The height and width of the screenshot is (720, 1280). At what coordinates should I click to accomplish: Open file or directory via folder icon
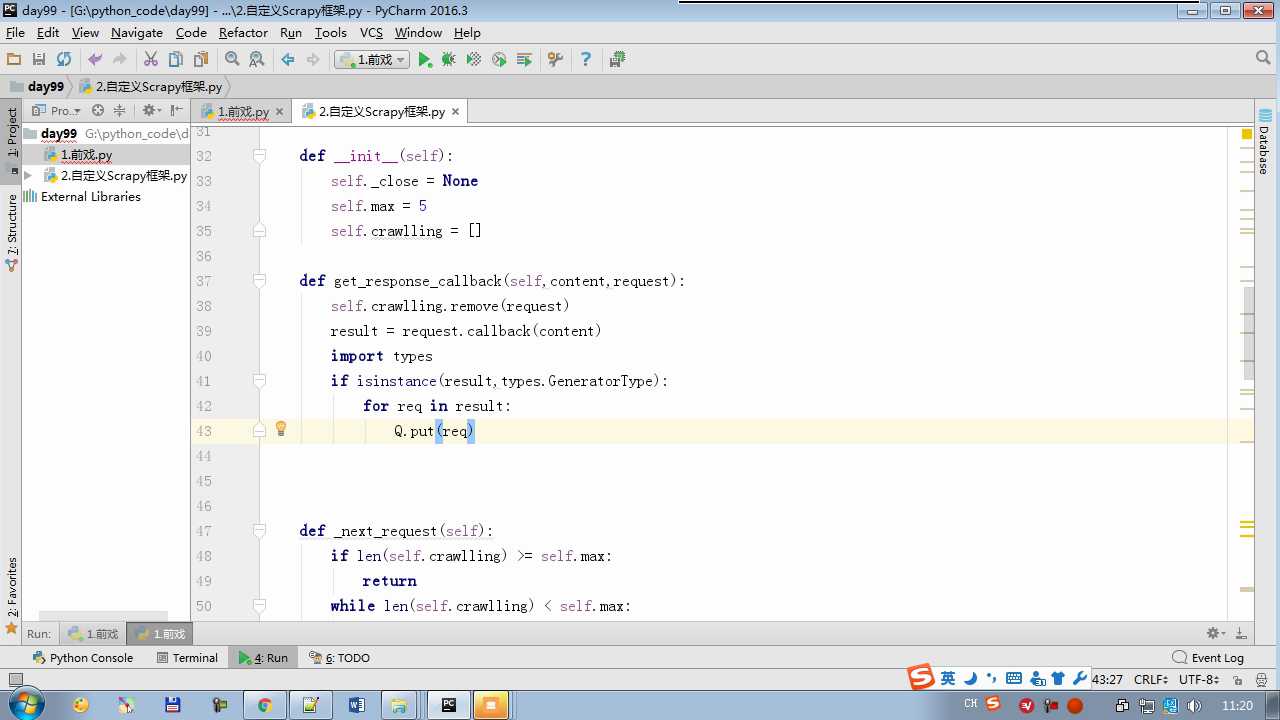click(x=14, y=60)
